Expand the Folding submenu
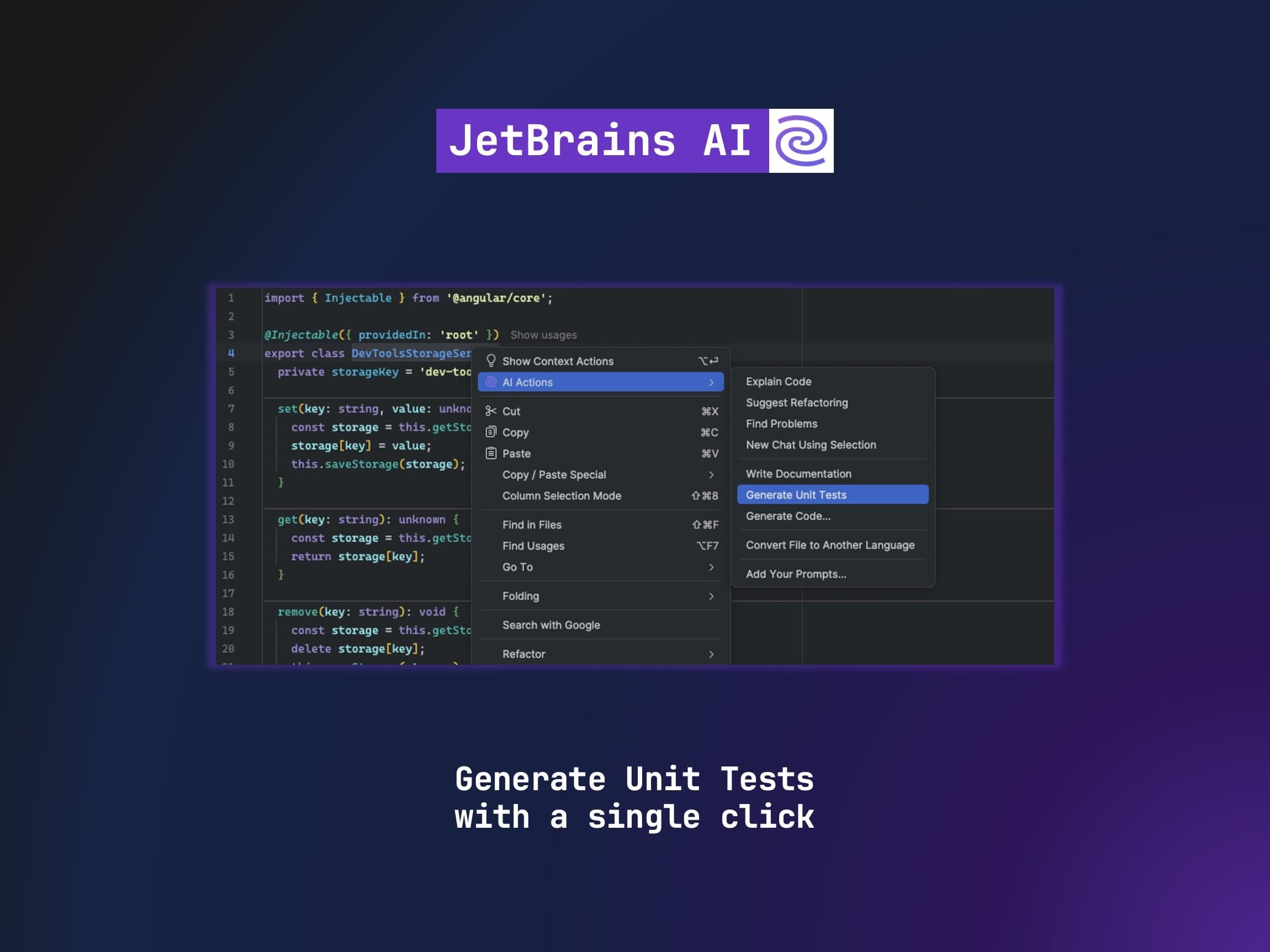Screen dimensions: 1270x952 point(520,596)
